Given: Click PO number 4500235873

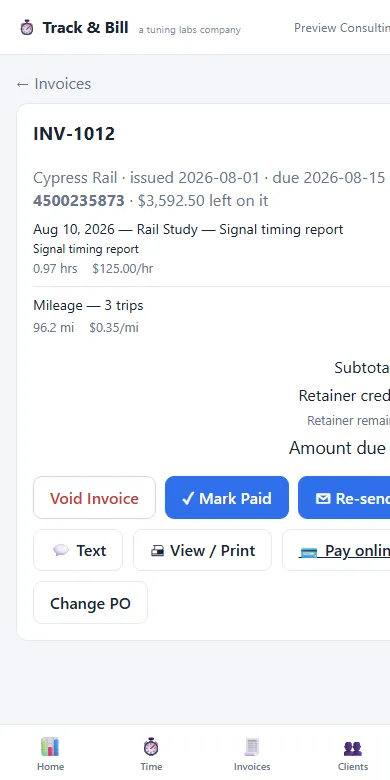Looking at the screenshot, I should coord(79,200).
